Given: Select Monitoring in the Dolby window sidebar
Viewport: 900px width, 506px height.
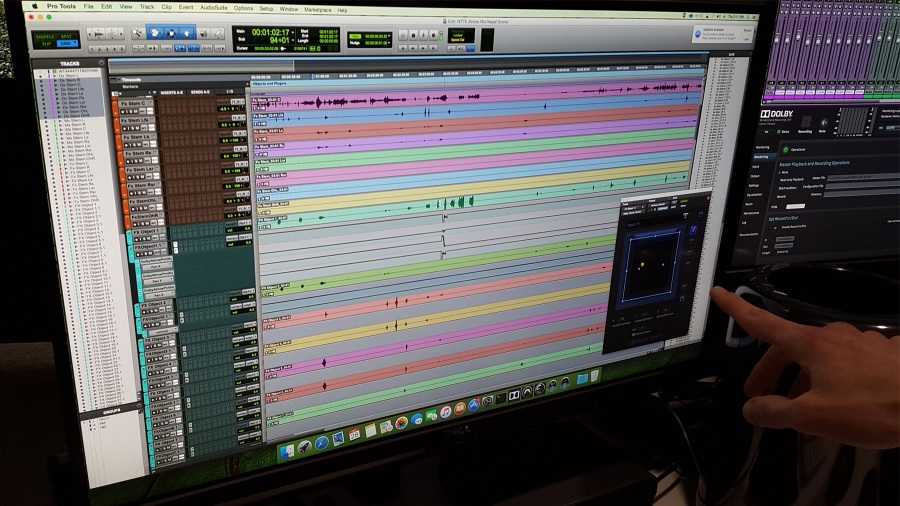Looking at the screenshot, I should point(762,147).
